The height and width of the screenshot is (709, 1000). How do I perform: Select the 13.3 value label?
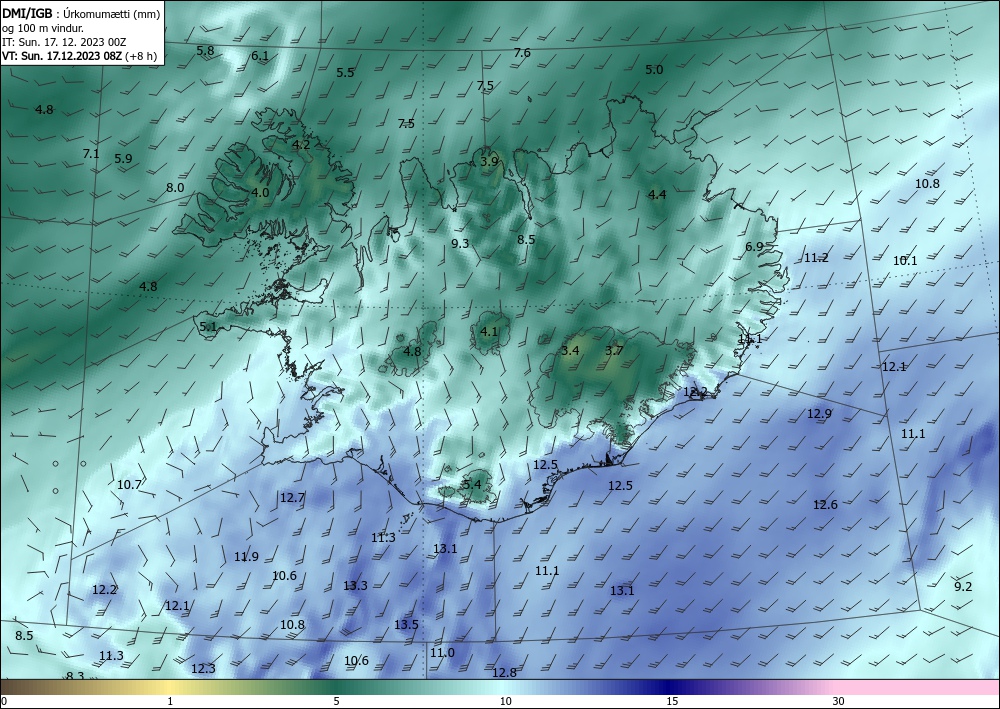tap(355, 585)
